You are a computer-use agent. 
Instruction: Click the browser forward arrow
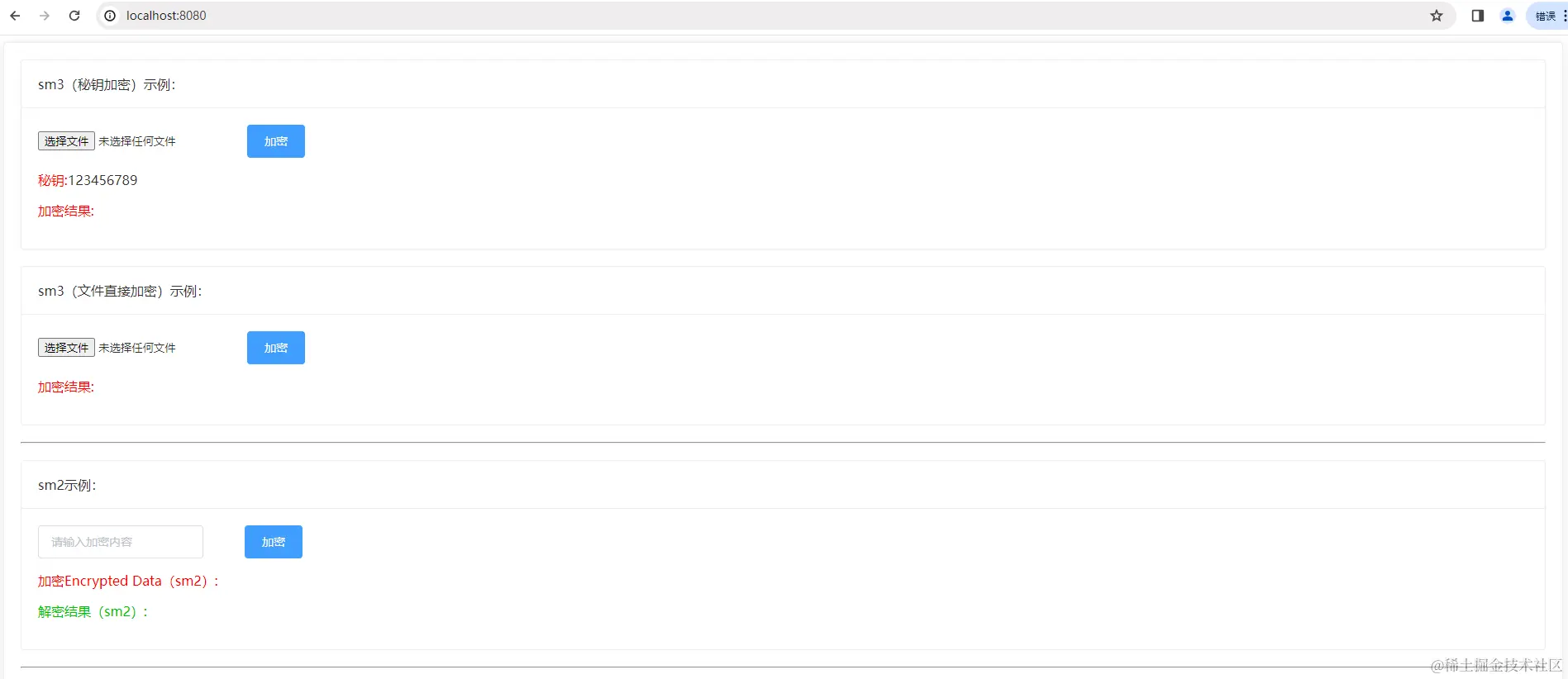45,16
